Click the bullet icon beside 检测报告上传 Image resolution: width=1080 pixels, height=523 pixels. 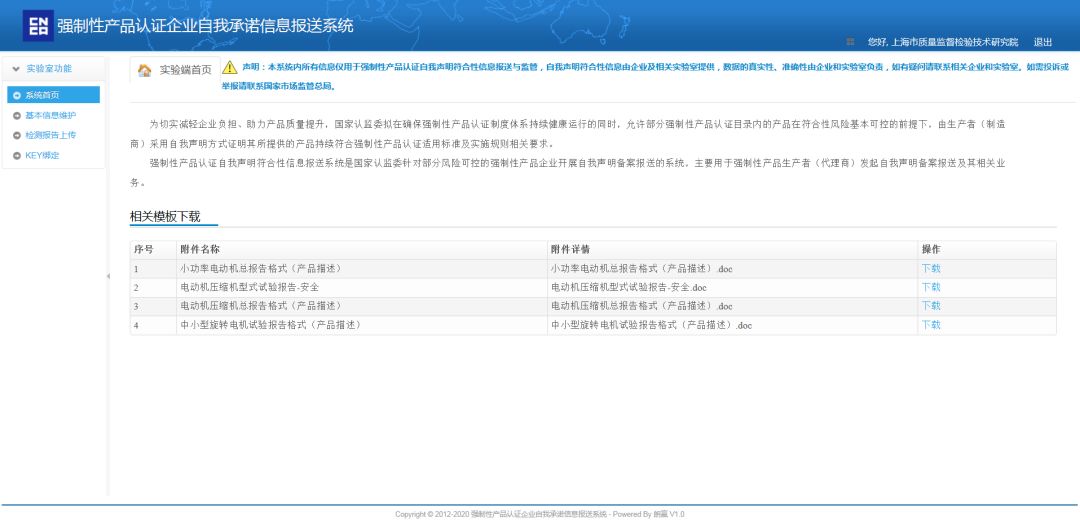[17, 135]
